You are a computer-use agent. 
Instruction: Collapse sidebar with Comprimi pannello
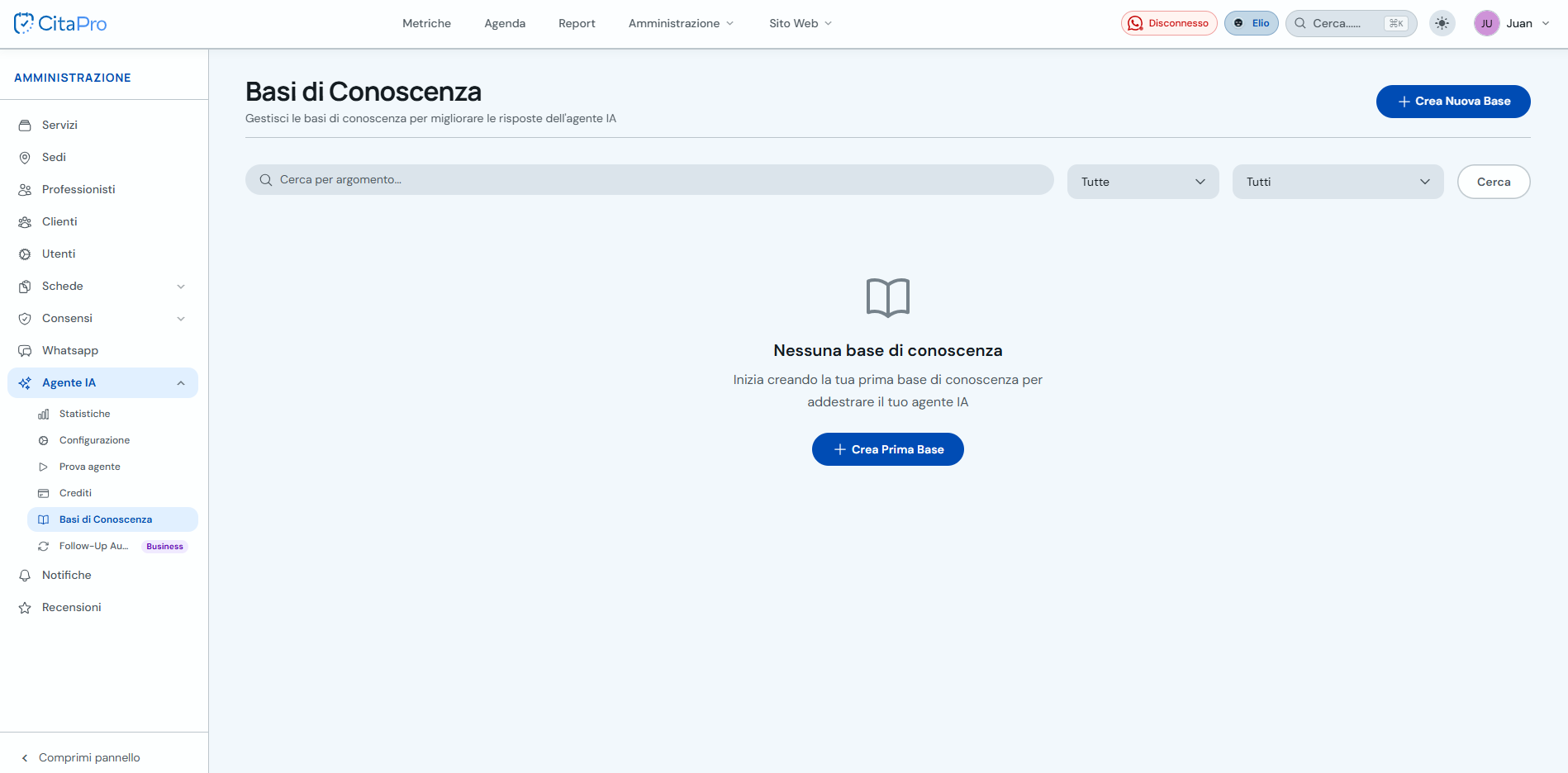coord(81,757)
